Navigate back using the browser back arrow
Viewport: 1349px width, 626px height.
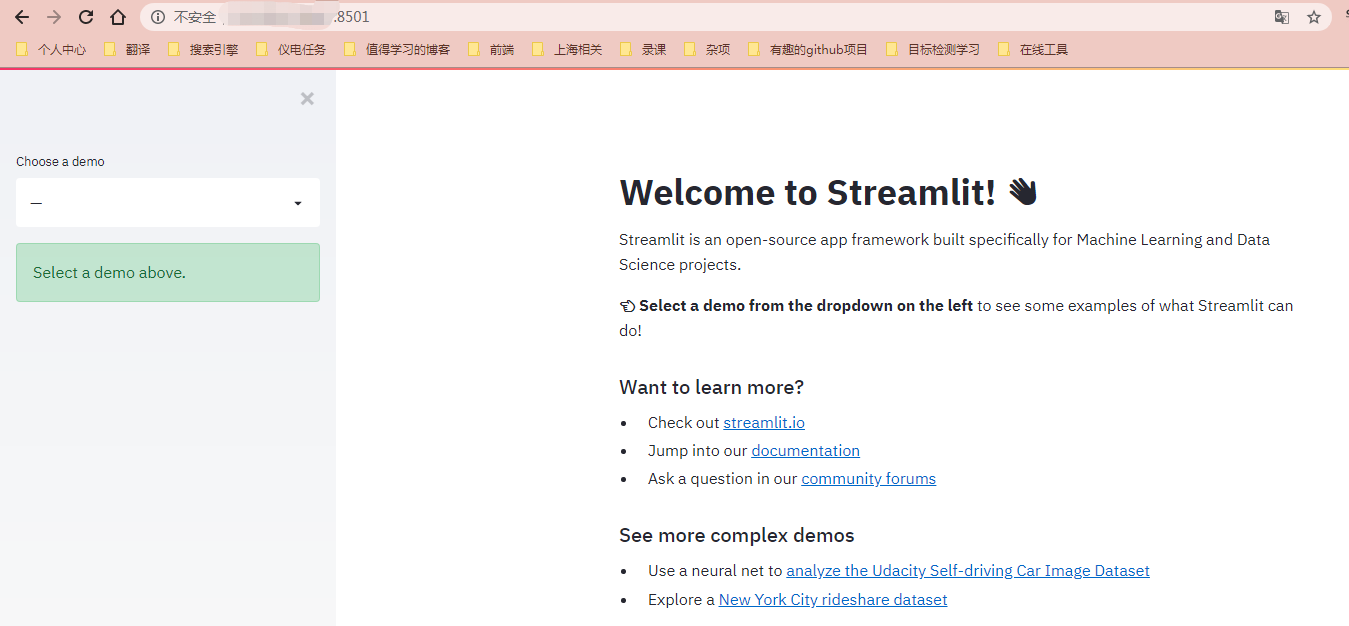point(22,16)
